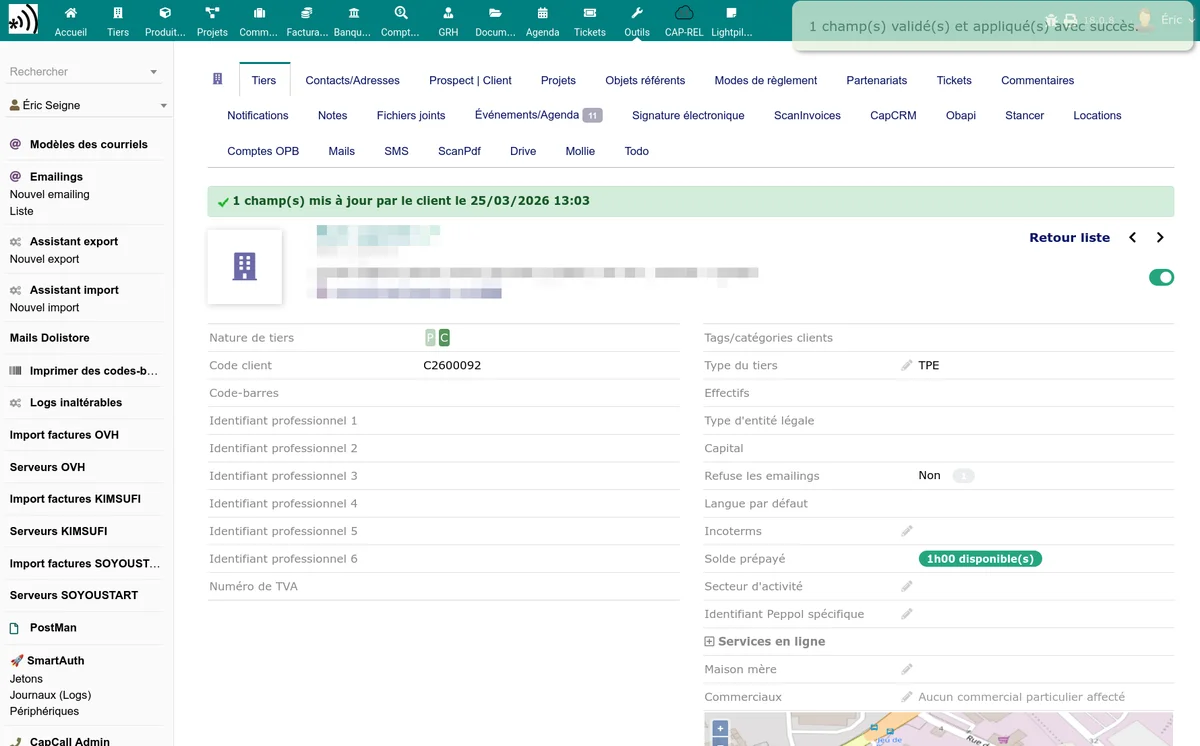Viewport: 1200px width, 746px height.
Task: Open Import factures OVH
Action: pyautogui.click(x=64, y=435)
